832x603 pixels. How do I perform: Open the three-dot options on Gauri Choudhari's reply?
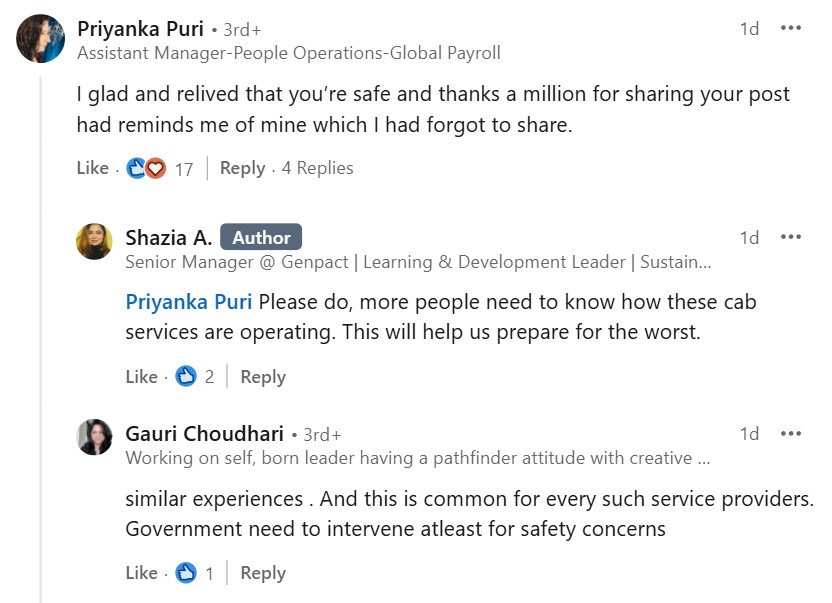pyautogui.click(x=791, y=434)
